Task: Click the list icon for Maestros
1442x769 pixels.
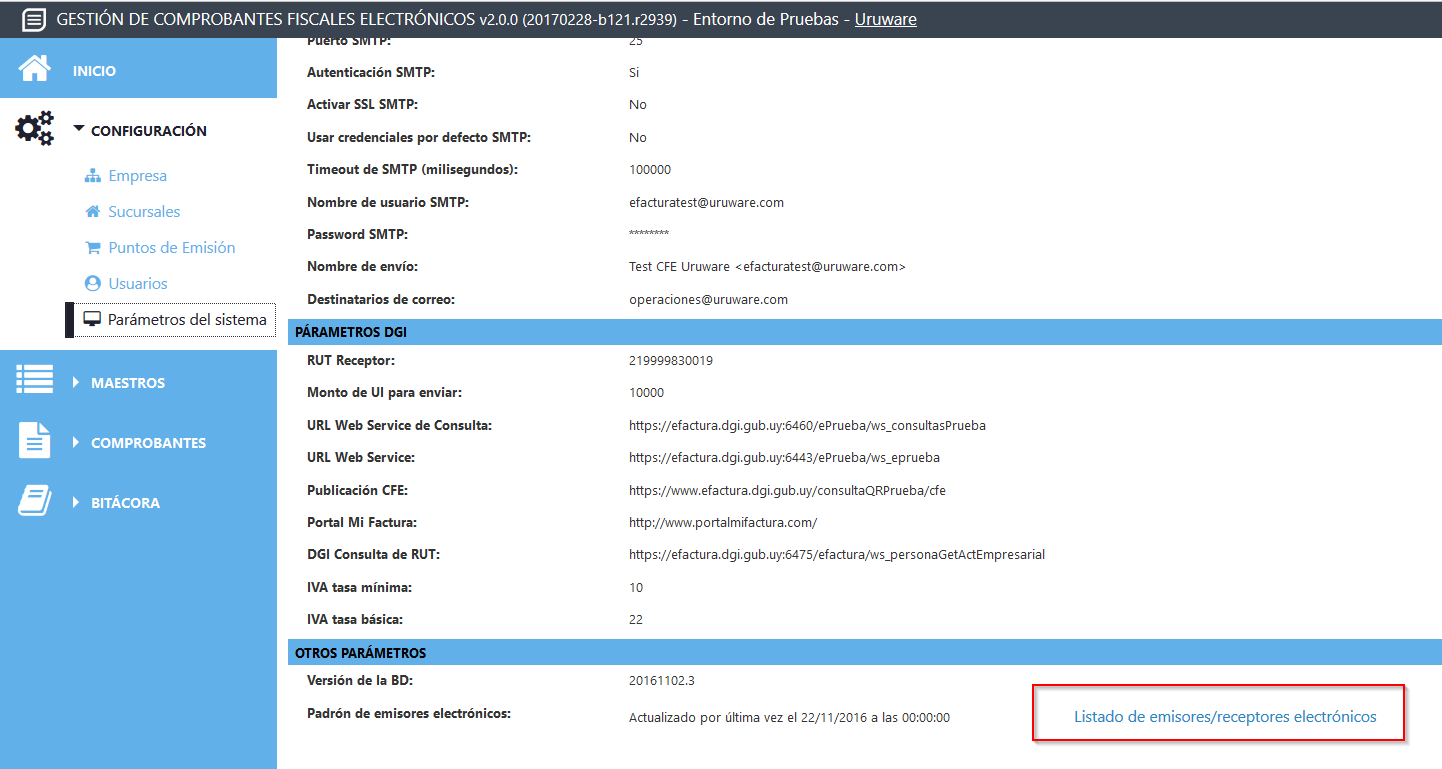Action: coord(35,381)
